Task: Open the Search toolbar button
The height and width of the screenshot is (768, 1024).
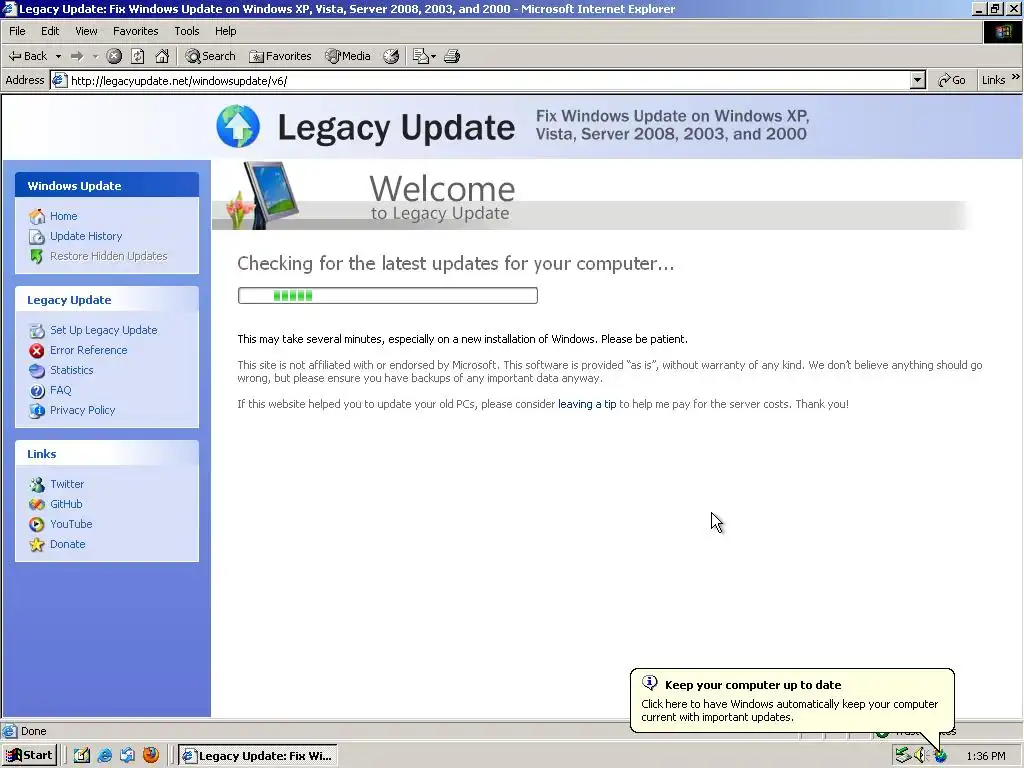Action: tap(210, 56)
